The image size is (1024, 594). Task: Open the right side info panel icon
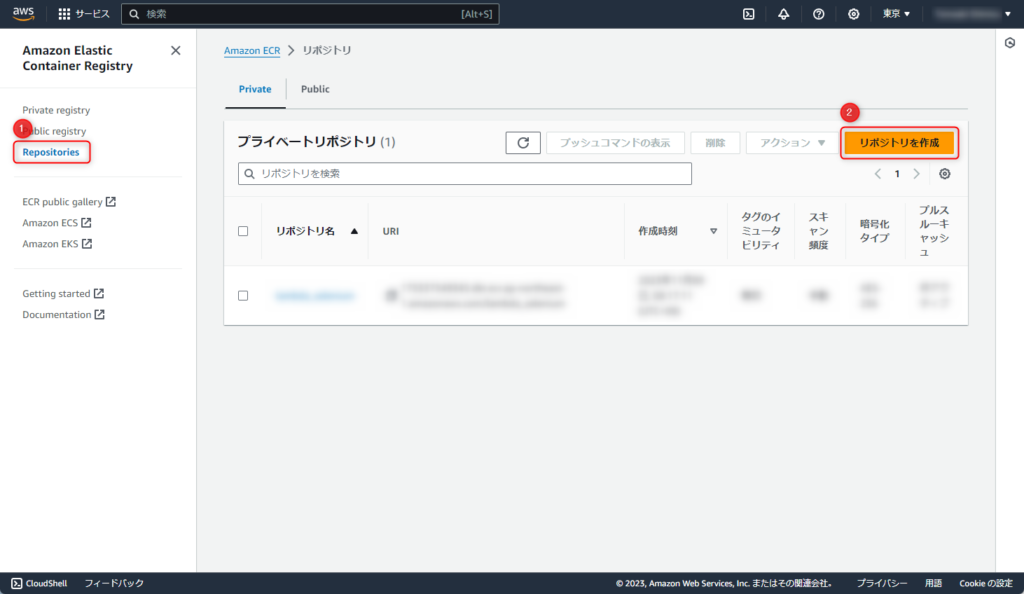pyautogui.click(x=1010, y=43)
